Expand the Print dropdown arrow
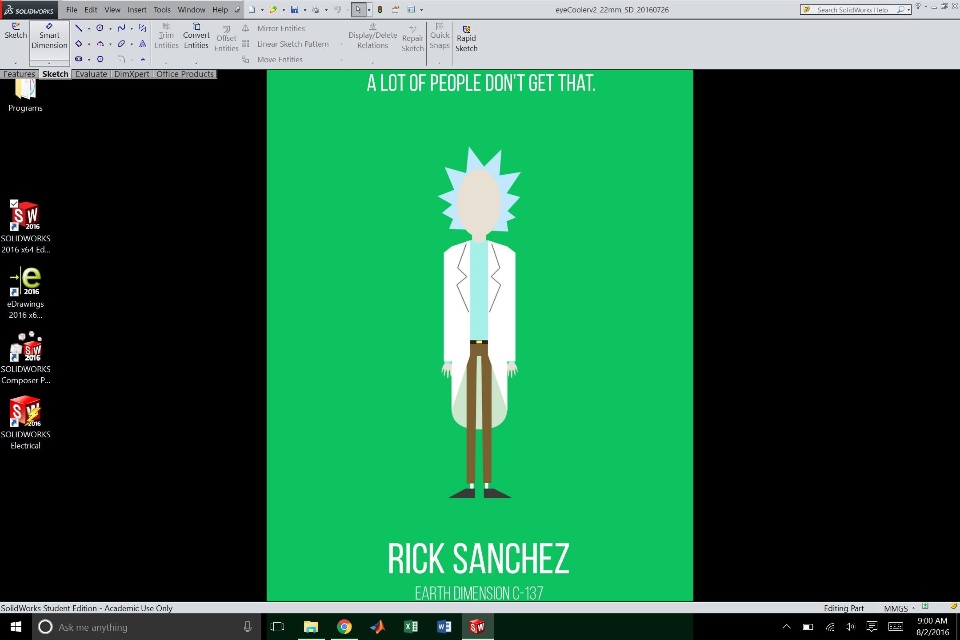Screen dimensions: 960x640 click(326, 10)
